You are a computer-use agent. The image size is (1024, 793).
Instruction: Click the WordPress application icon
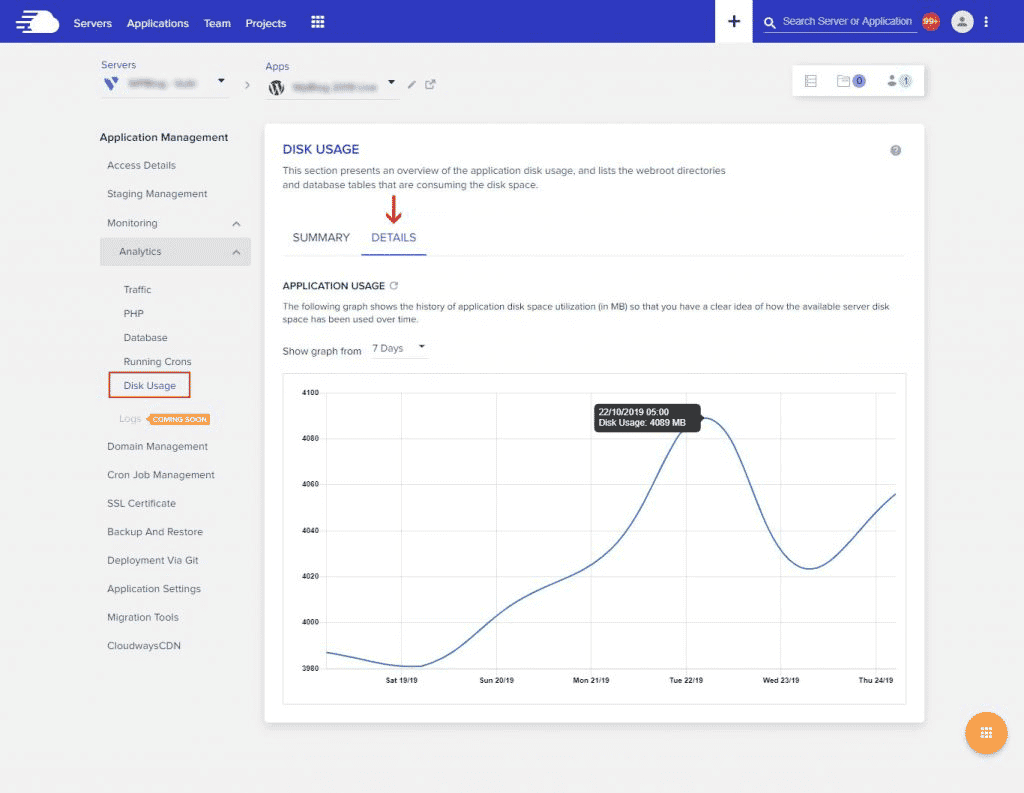276,87
